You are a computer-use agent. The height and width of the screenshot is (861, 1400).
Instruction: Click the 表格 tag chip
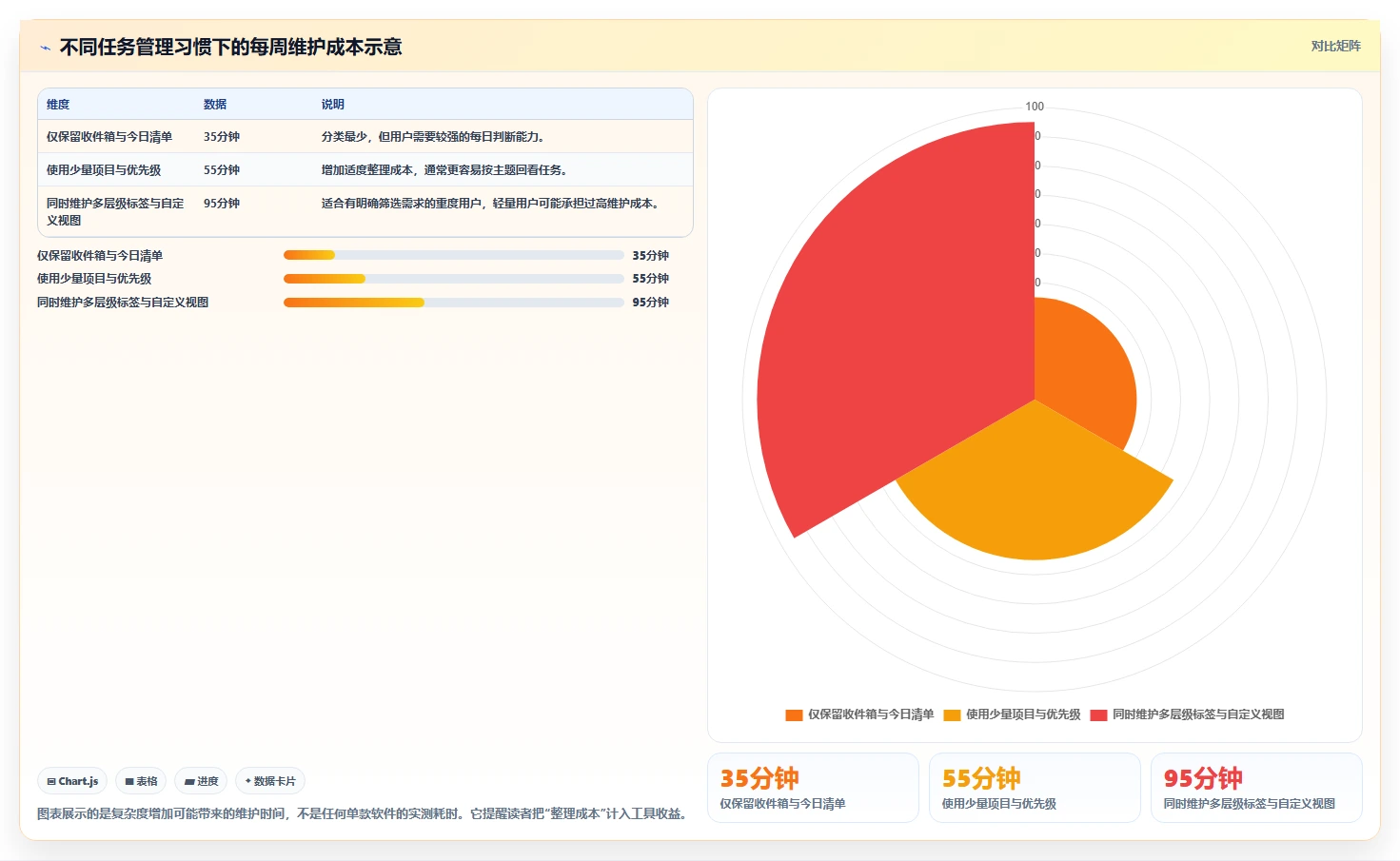141,781
